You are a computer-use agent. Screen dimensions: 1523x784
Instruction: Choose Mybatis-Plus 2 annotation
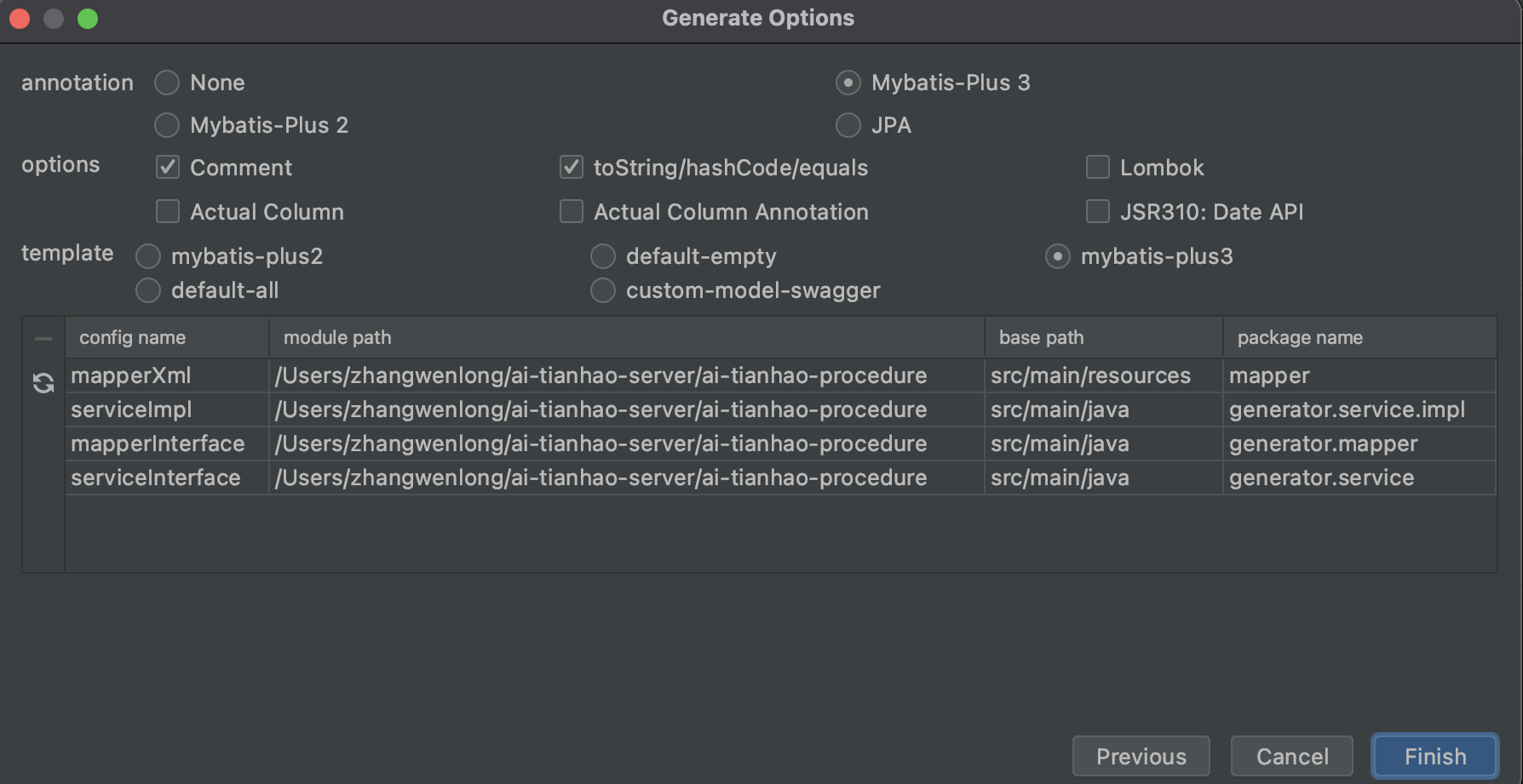[167, 125]
